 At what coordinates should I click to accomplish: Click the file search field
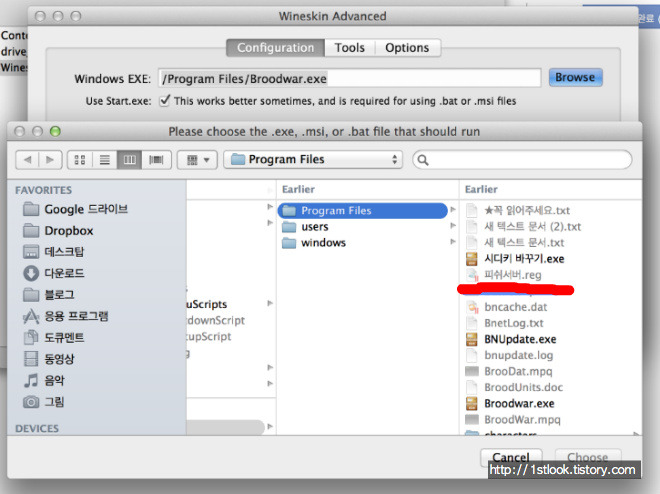tap(522, 160)
